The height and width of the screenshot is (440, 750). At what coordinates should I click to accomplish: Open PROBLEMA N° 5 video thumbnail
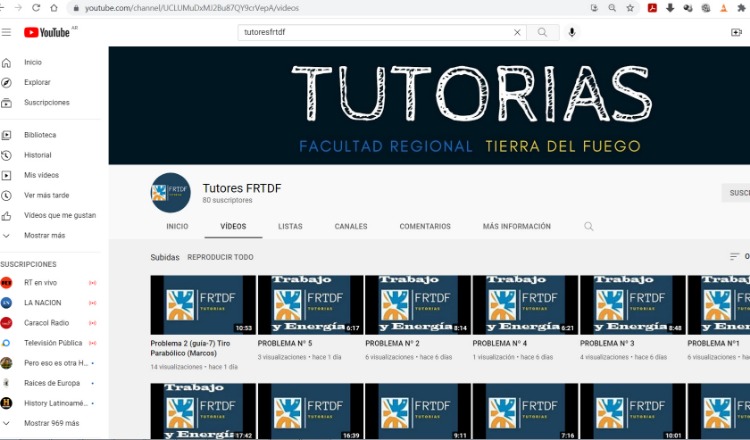(x=310, y=305)
